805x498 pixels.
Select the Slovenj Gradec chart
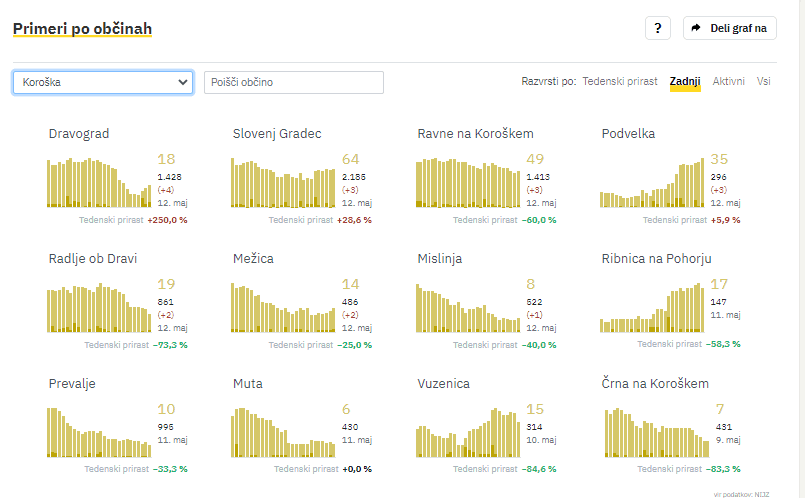[283, 182]
